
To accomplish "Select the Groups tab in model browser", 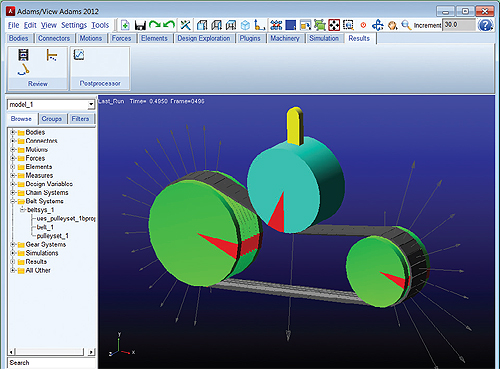I will (52, 119).
